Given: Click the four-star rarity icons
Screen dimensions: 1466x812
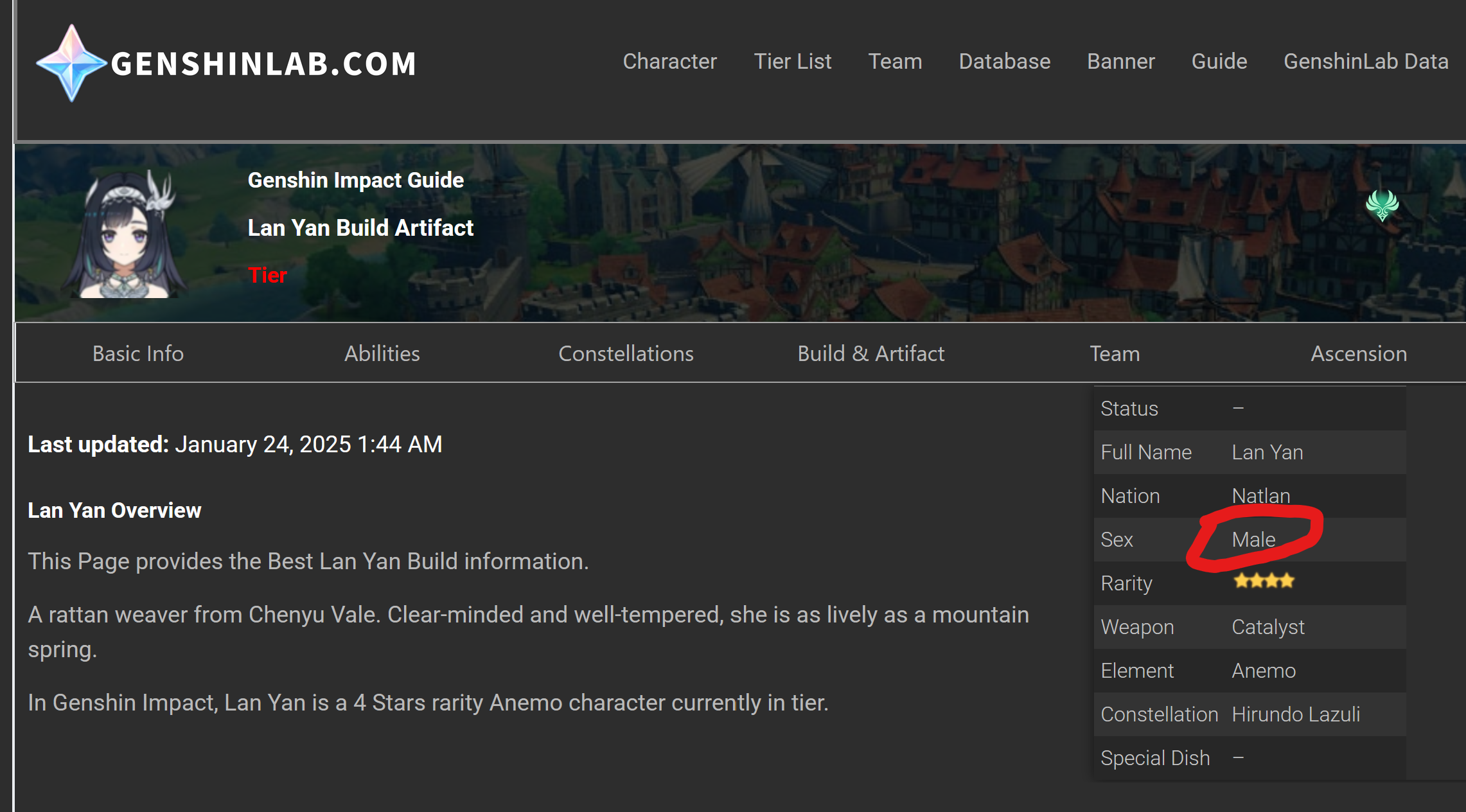Looking at the screenshot, I should [x=1264, y=581].
